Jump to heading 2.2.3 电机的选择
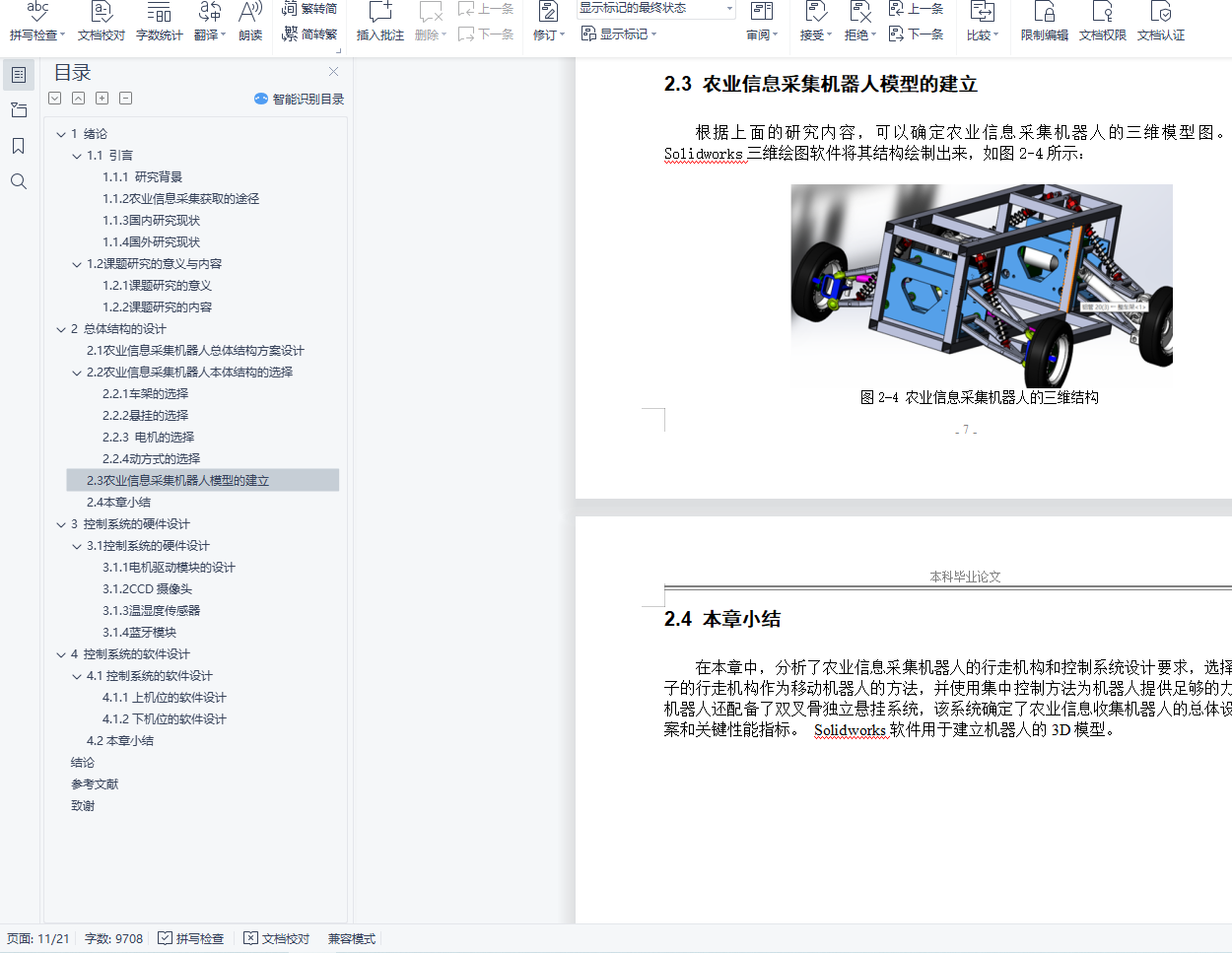 149,438
